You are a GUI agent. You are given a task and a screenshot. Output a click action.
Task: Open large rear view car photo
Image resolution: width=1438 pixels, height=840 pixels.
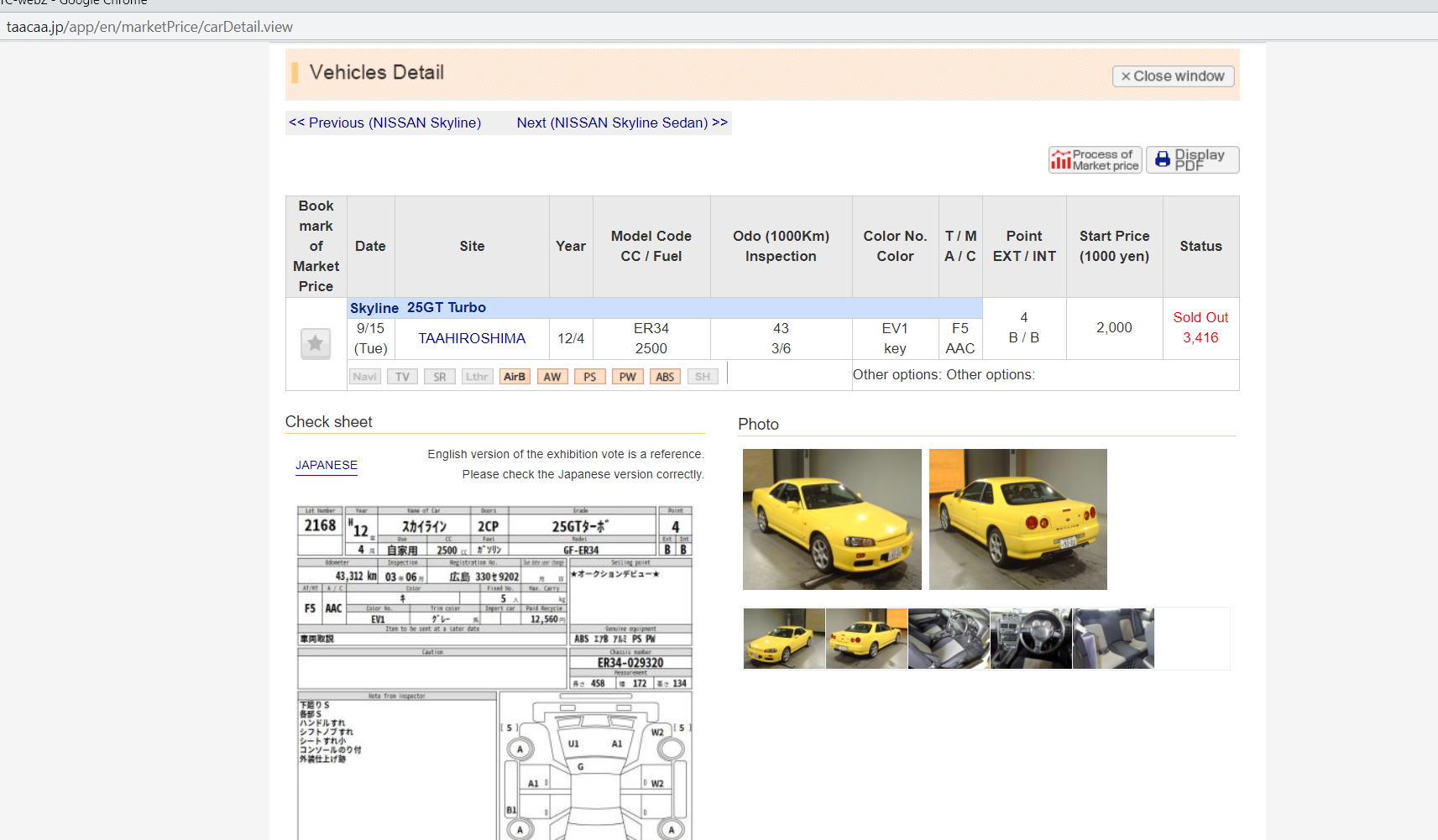pyautogui.click(x=1018, y=519)
